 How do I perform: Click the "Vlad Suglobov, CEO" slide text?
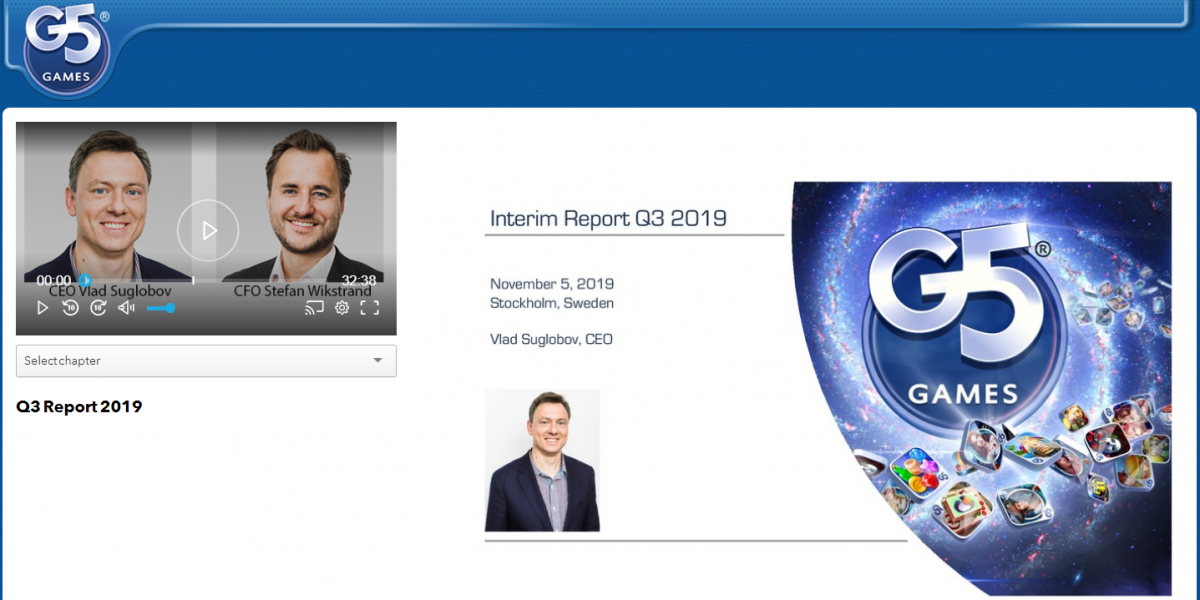(x=551, y=340)
